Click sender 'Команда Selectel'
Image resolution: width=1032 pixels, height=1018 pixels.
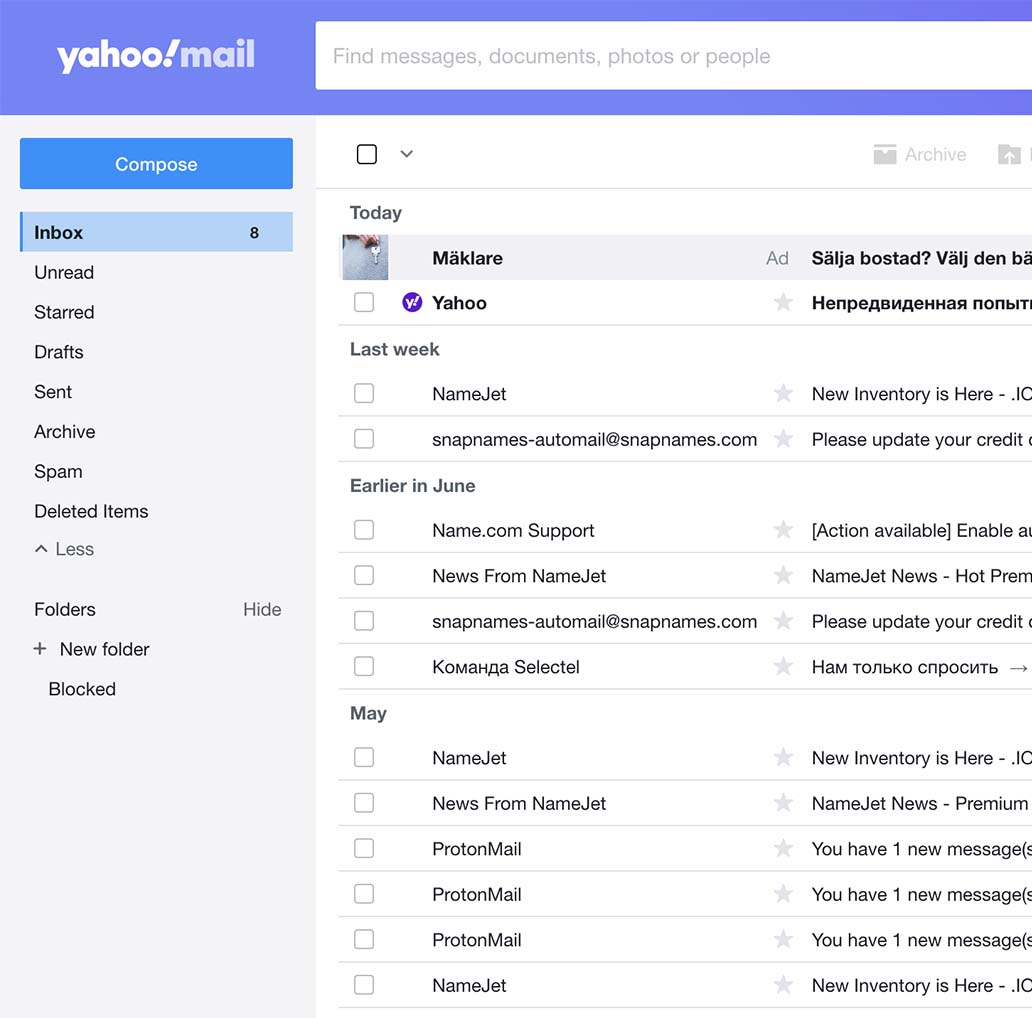(x=505, y=667)
